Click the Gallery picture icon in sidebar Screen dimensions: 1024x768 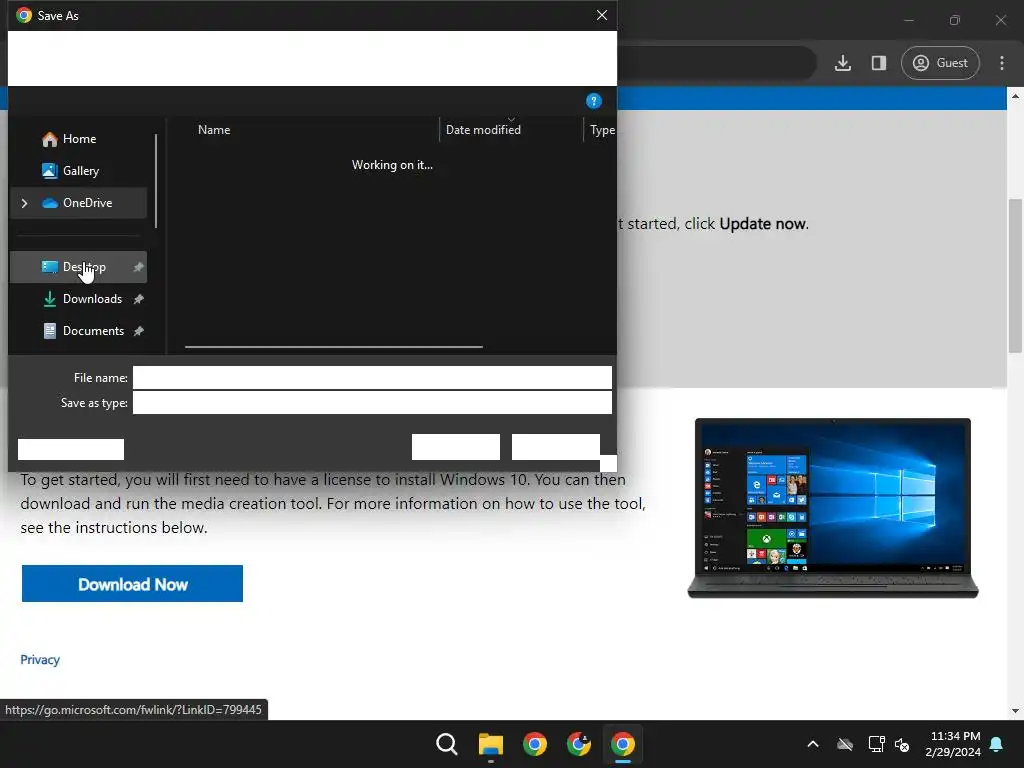coord(50,171)
